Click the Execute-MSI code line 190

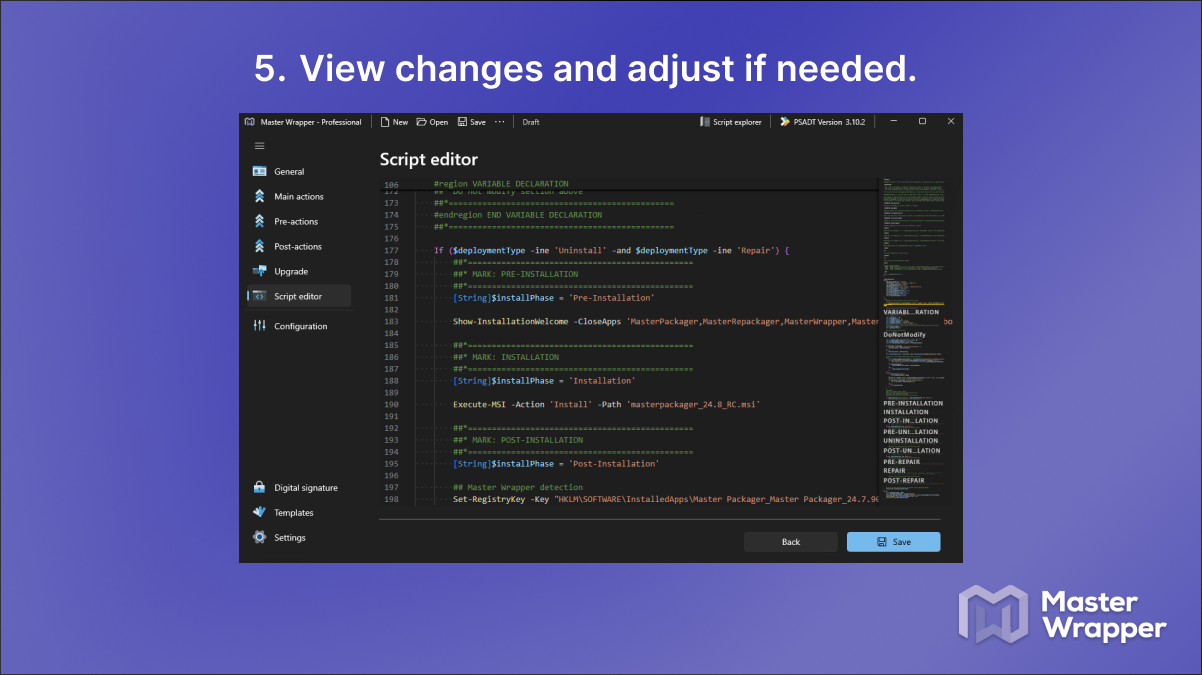click(606, 404)
